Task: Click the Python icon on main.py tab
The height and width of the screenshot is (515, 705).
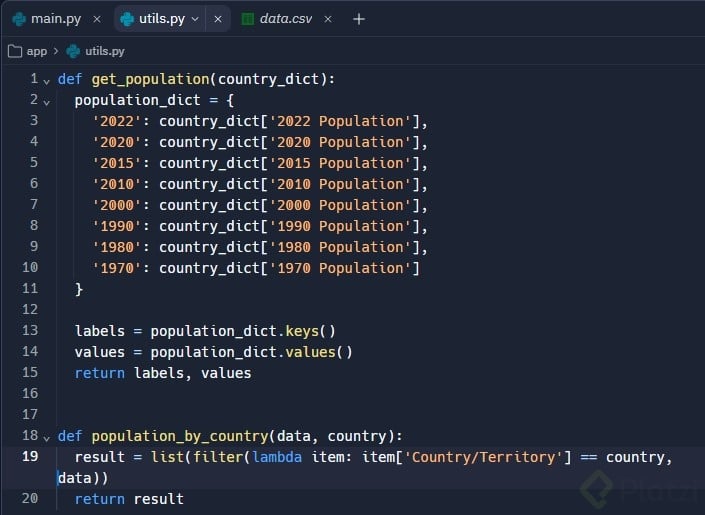Action: [19, 19]
